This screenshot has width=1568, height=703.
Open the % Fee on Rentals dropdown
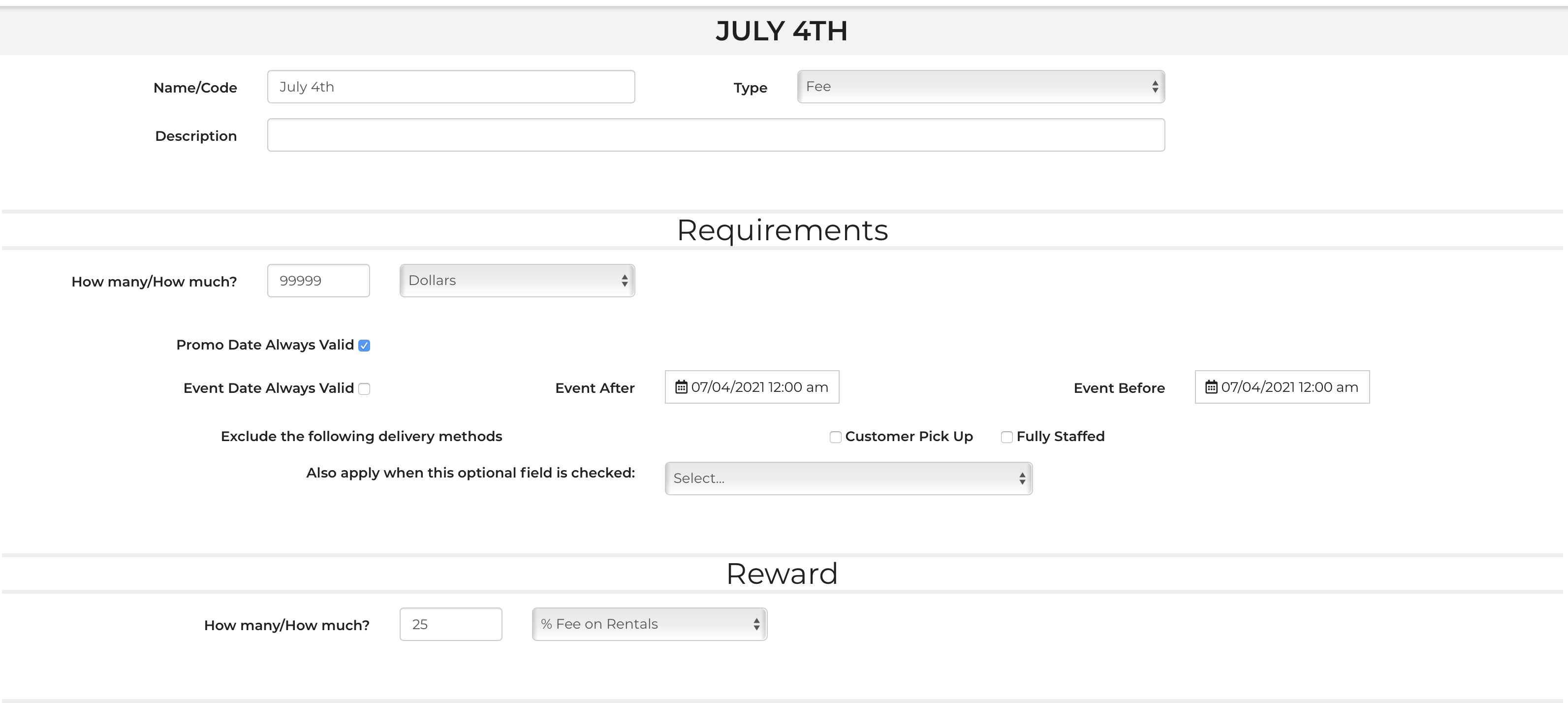(x=650, y=624)
